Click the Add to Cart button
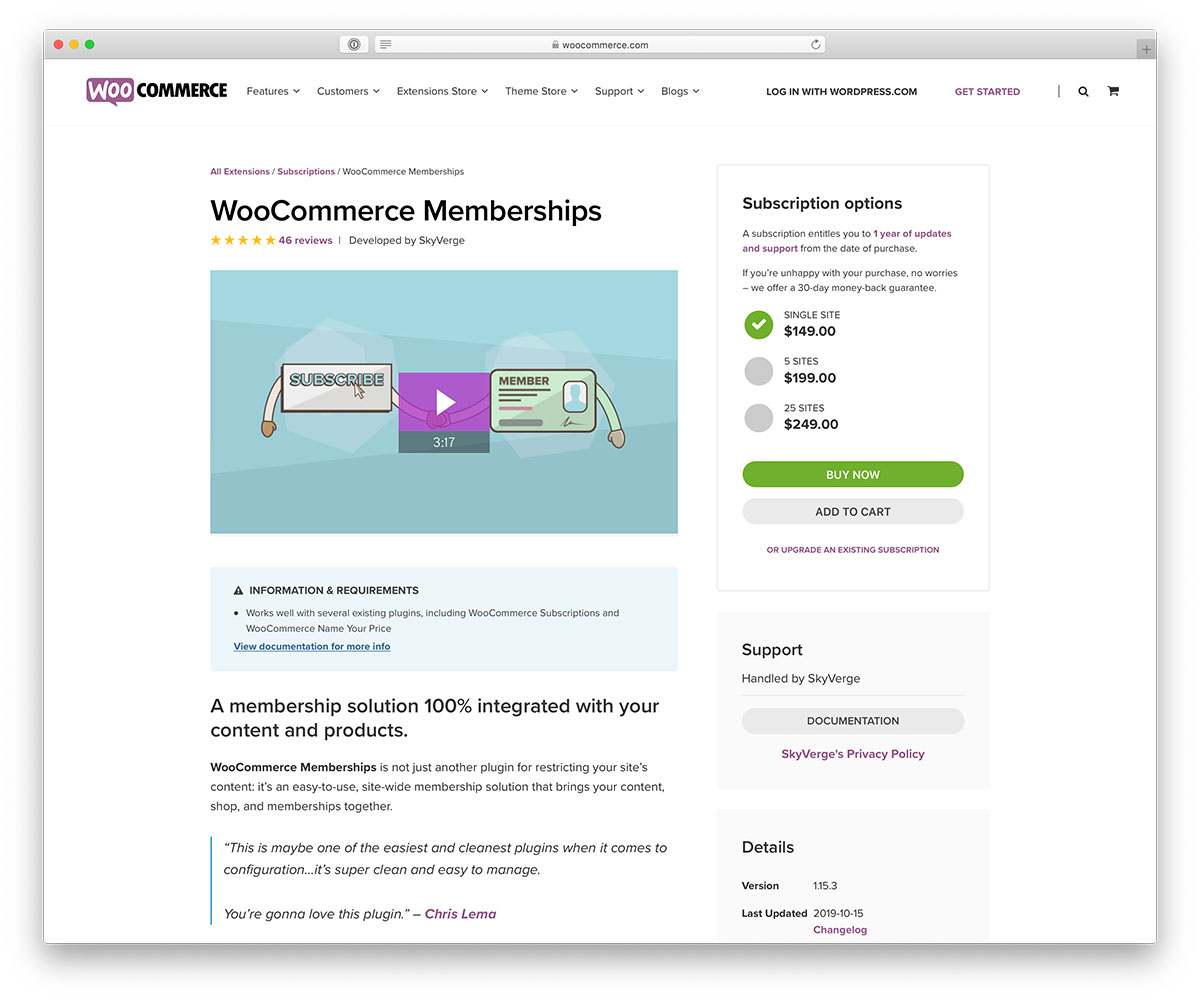Viewport: 1200px width, 1001px height. [853, 511]
